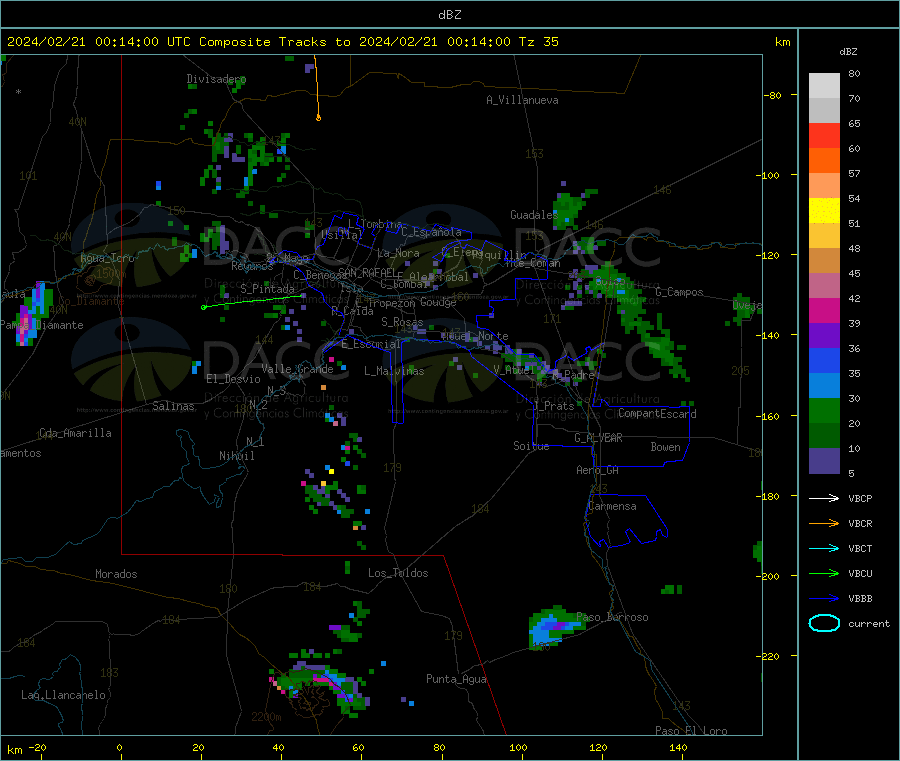Click the 'G_ALVEAR' map label
This screenshot has height=761, width=900.
point(598,438)
